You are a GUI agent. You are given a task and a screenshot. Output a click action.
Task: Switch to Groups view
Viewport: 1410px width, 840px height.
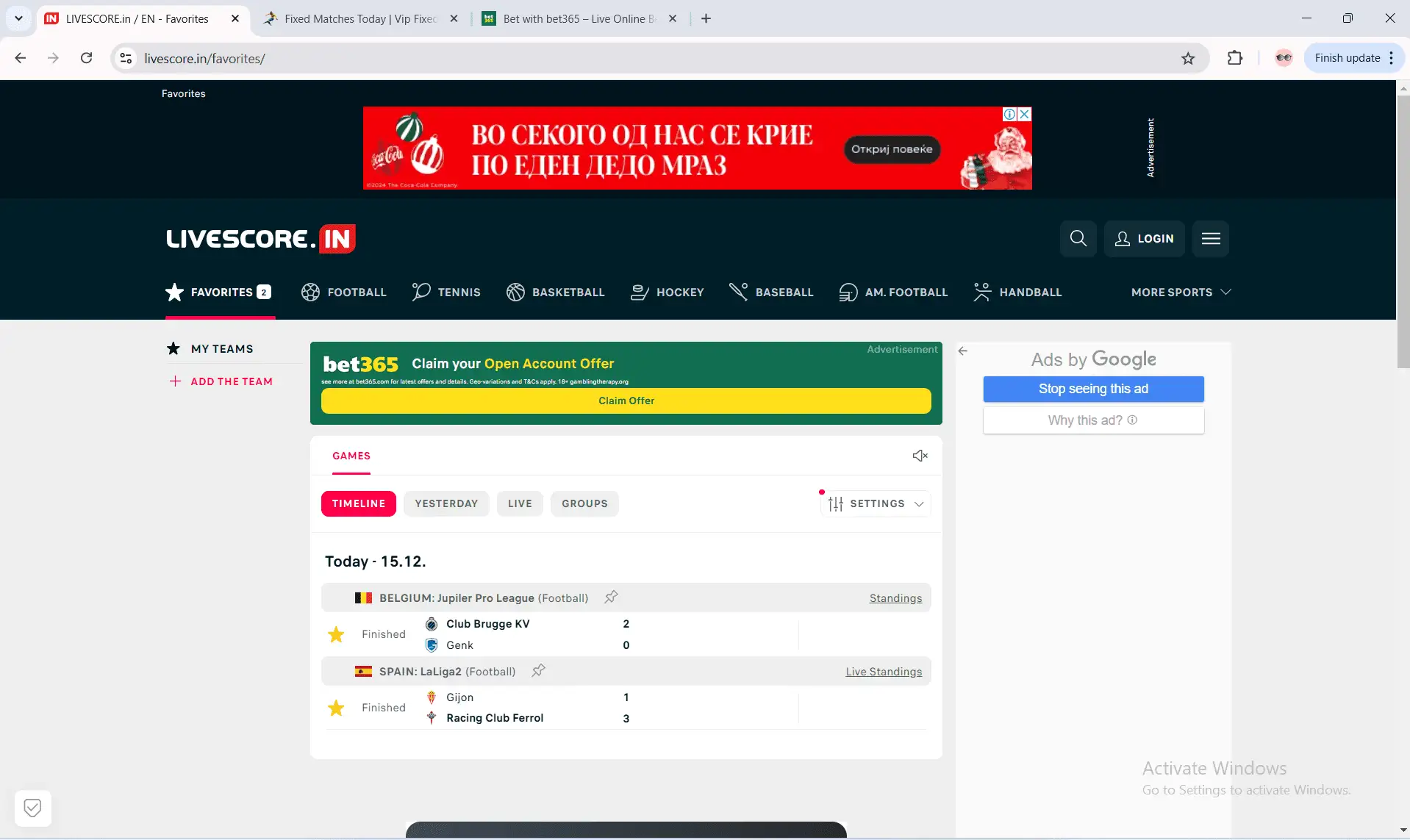[584, 503]
